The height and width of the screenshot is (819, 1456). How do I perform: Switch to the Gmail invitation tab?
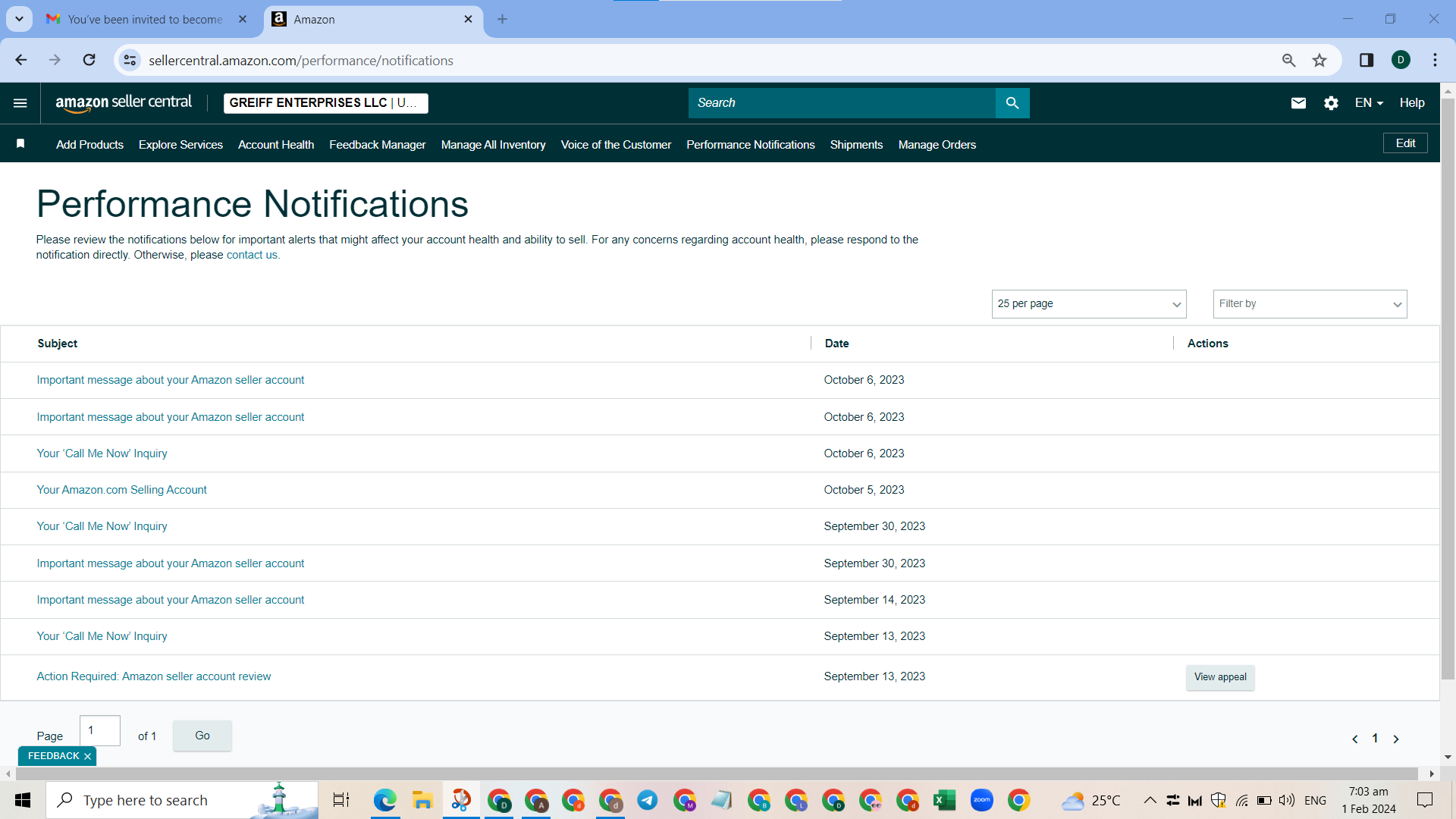(x=146, y=19)
